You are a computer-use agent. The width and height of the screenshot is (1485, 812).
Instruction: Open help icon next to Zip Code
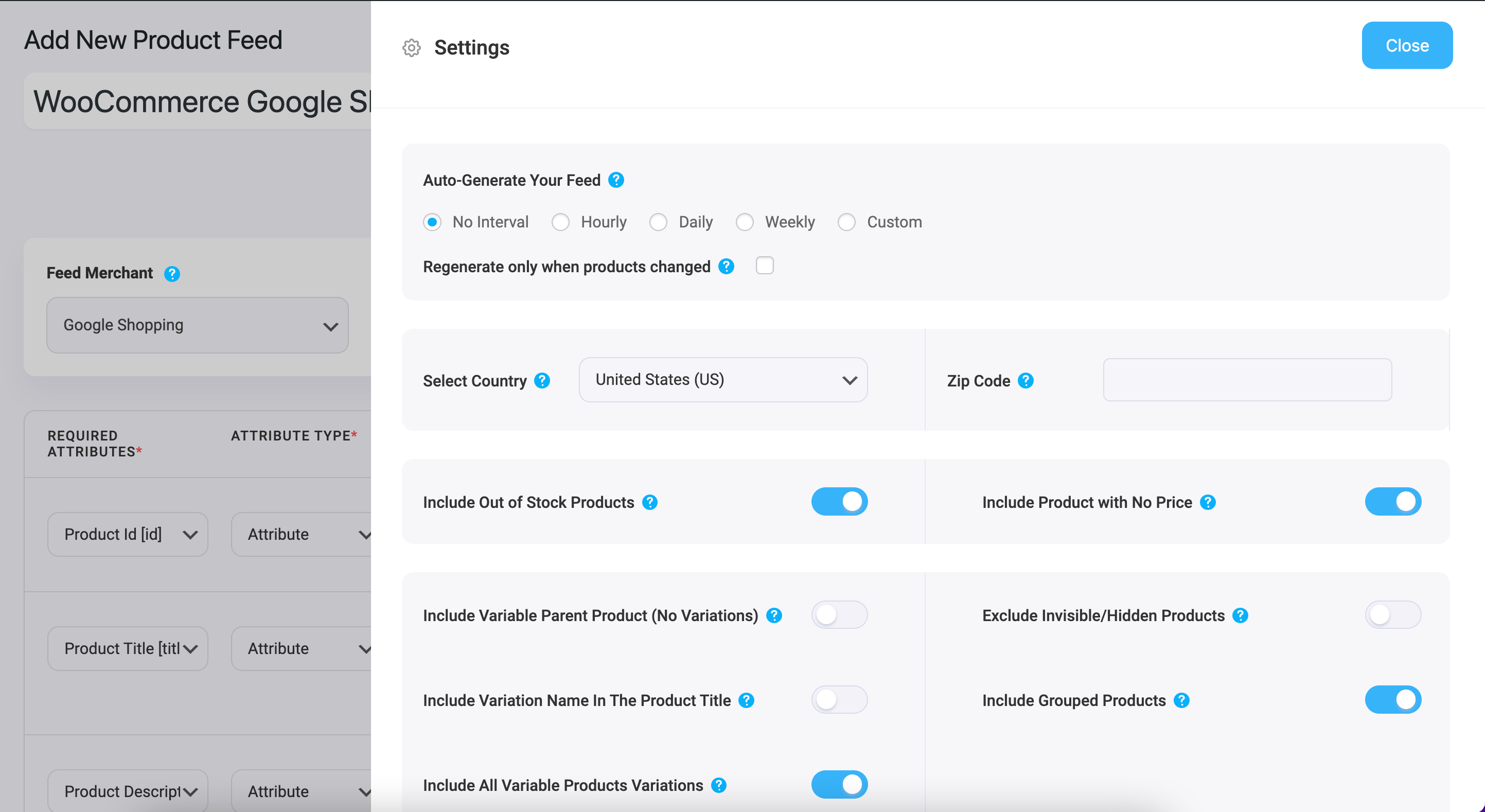pos(1026,381)
